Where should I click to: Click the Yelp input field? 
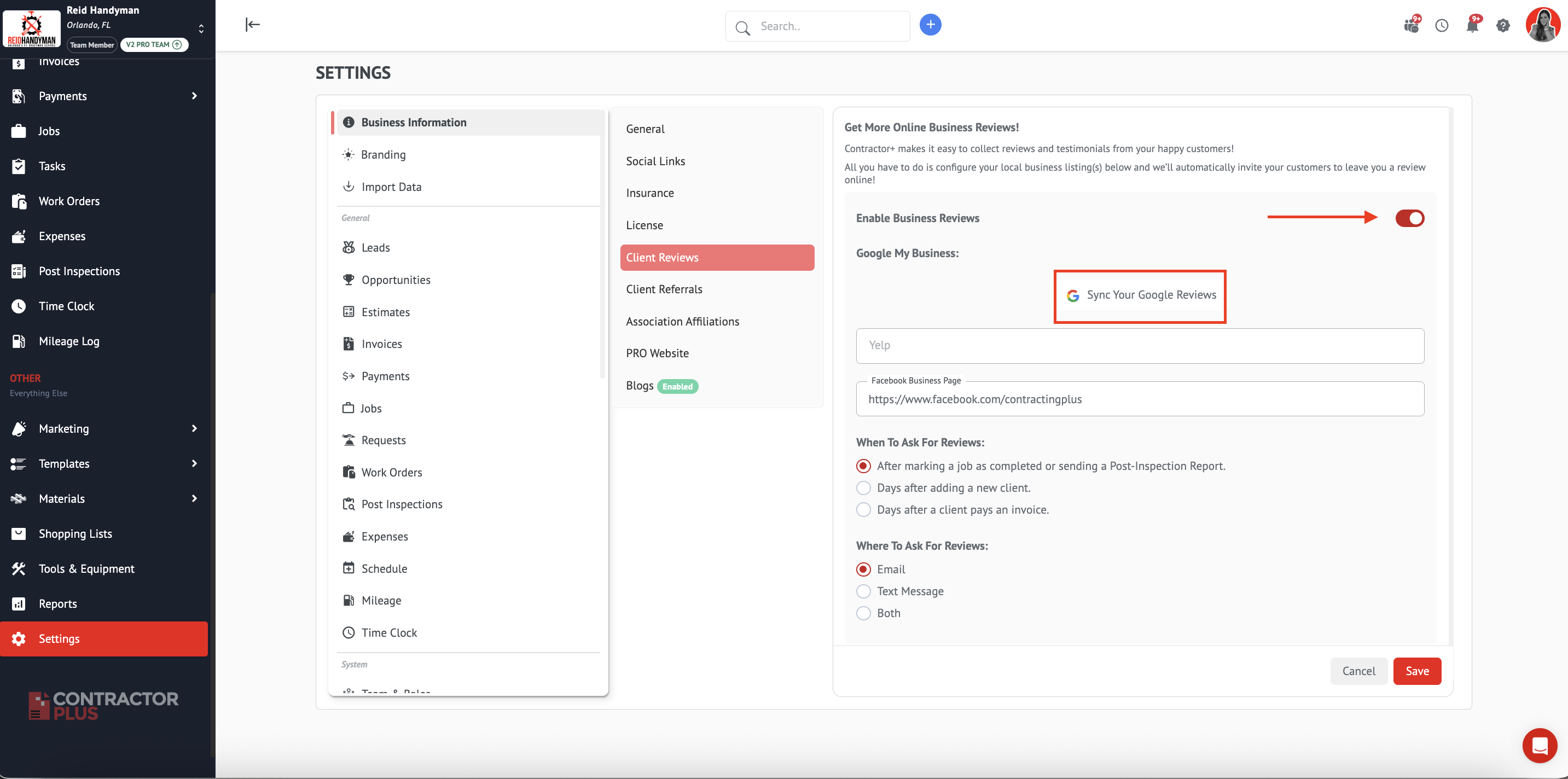tap(1140, 346)
